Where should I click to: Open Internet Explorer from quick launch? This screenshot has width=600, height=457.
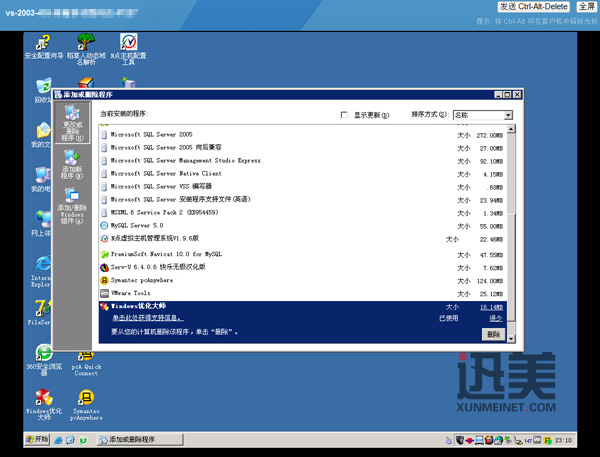point(58,440)
